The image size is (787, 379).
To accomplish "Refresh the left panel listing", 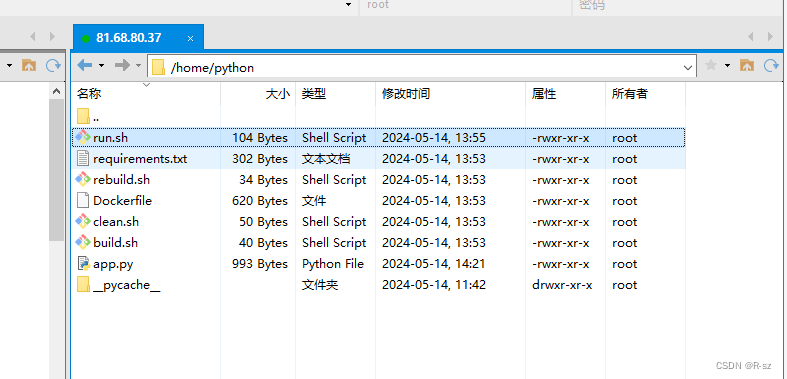I will (53, 65).
